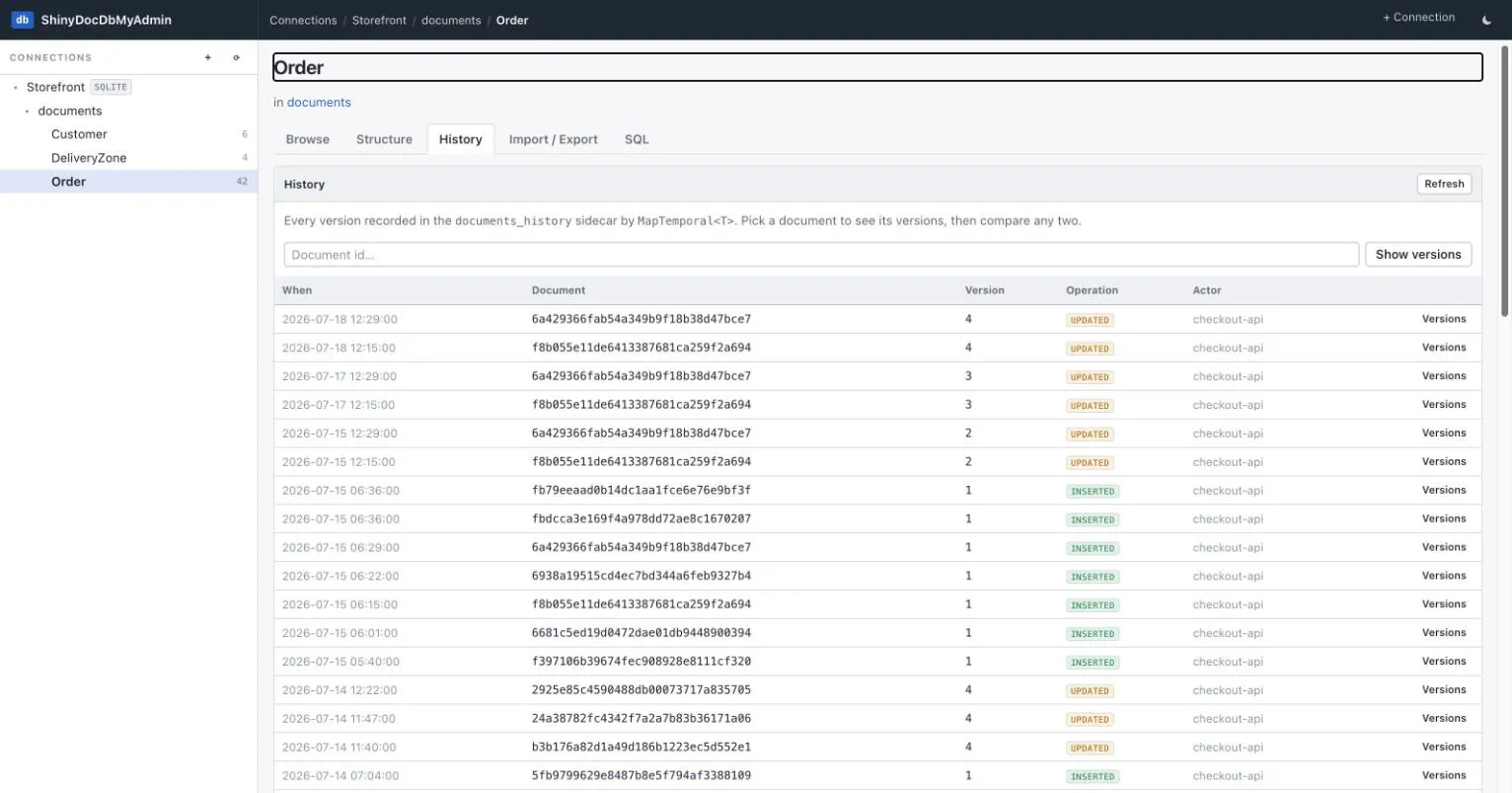Click timestamp 2026-07-14 11:47:00
Image resolution: width=1512 pixels, height=793 pixels.
339,719
